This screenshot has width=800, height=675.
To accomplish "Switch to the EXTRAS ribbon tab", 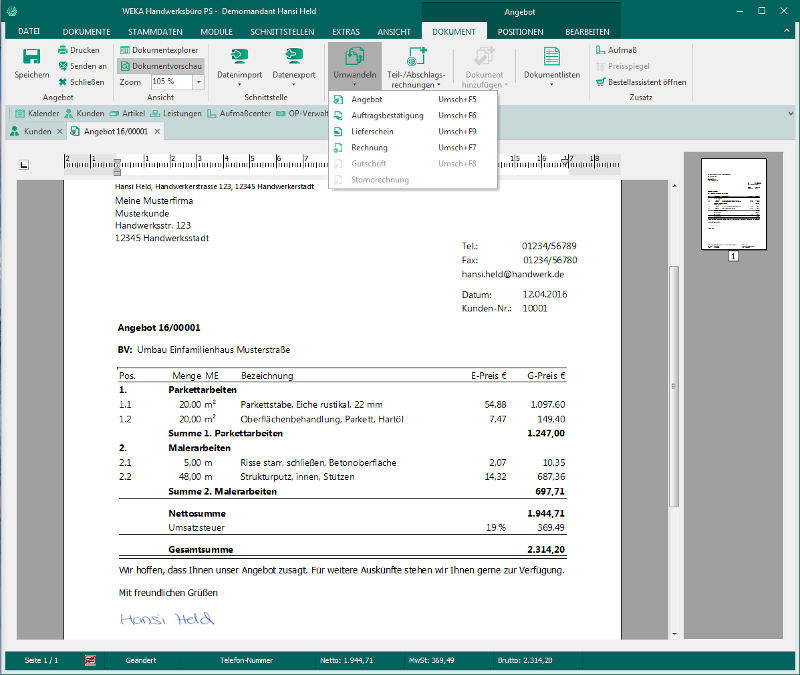I will pyautogui.click(x=346, y=32).
